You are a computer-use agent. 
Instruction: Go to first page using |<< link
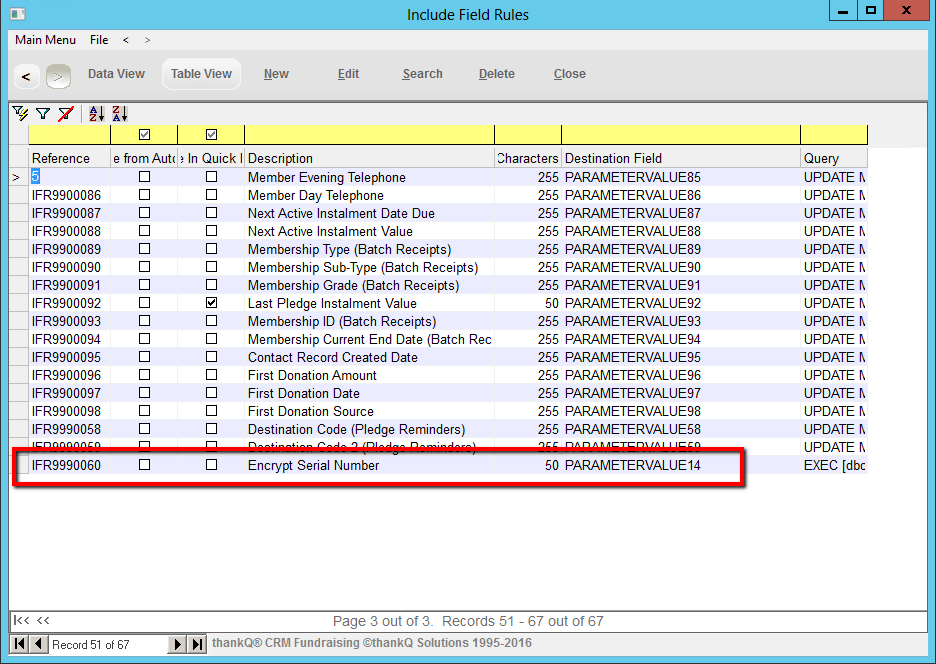(x=20, y=621)
